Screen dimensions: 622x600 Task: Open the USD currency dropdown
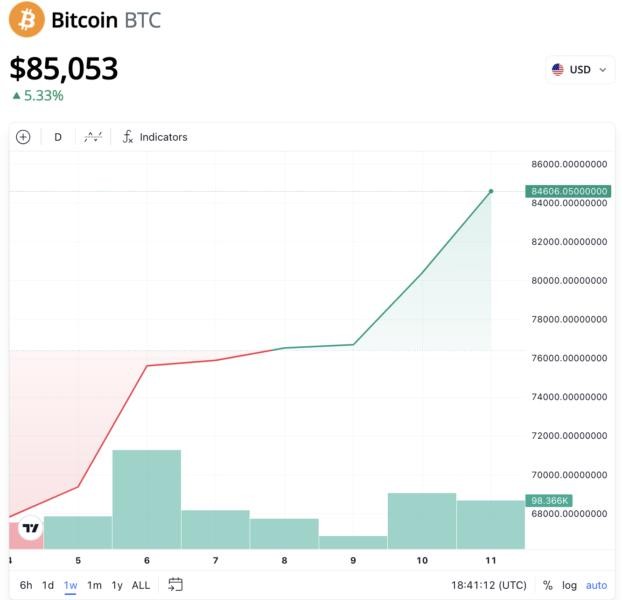point(580,70)
